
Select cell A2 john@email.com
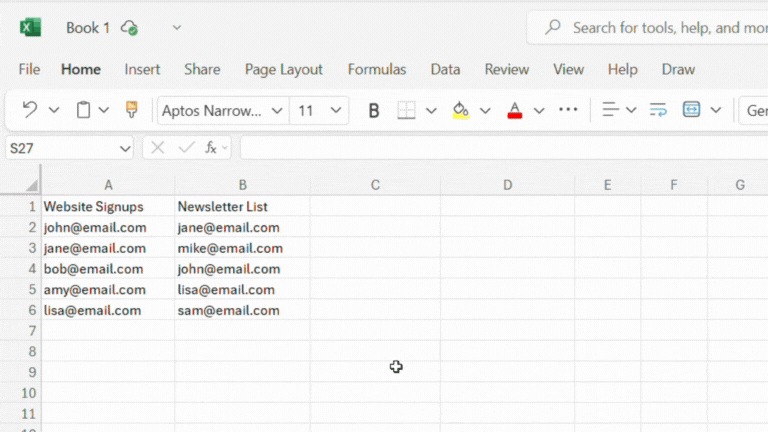(x=108, y=228)
